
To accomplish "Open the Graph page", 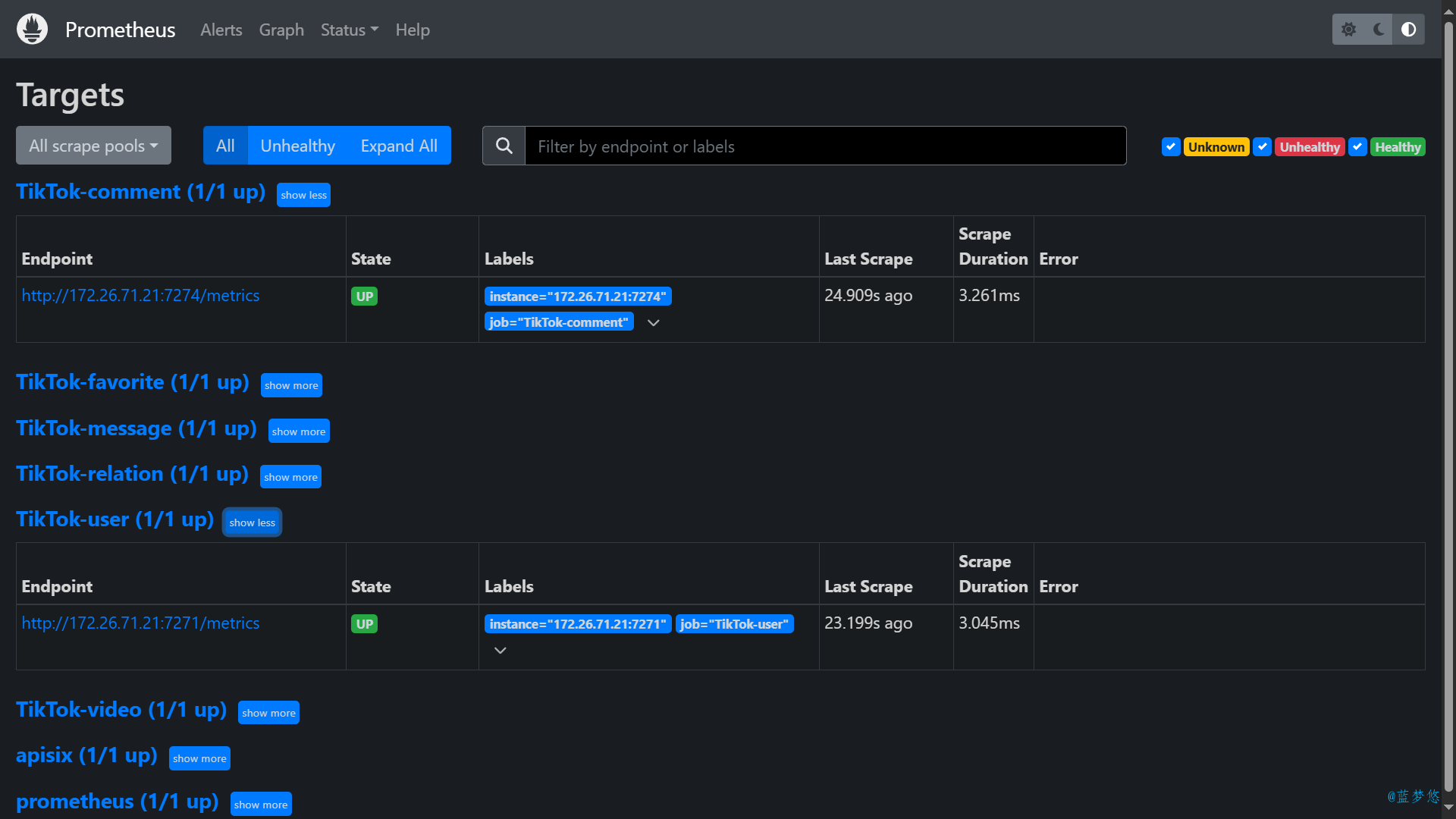I will [281, 30].
